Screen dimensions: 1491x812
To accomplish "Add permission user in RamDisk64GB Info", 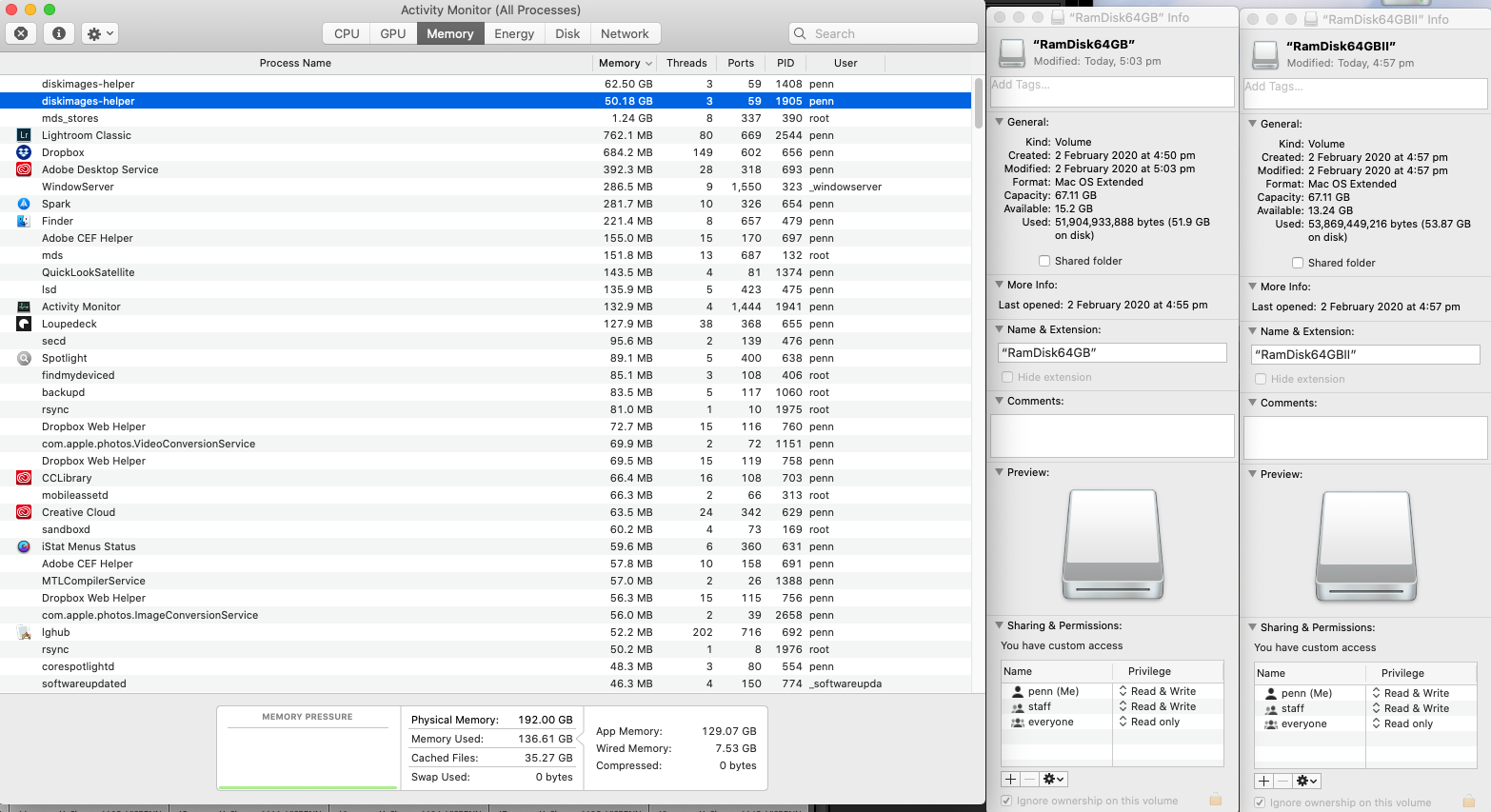I will click(x=1011, y=779).
